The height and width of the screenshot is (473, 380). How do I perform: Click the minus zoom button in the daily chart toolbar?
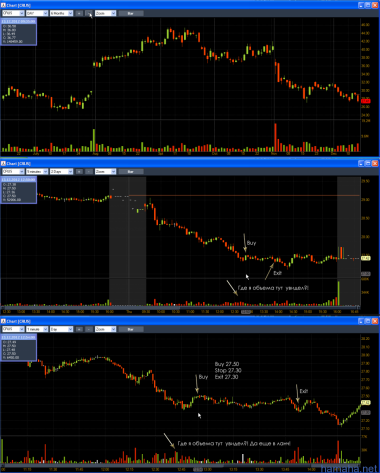pos(89,13)
